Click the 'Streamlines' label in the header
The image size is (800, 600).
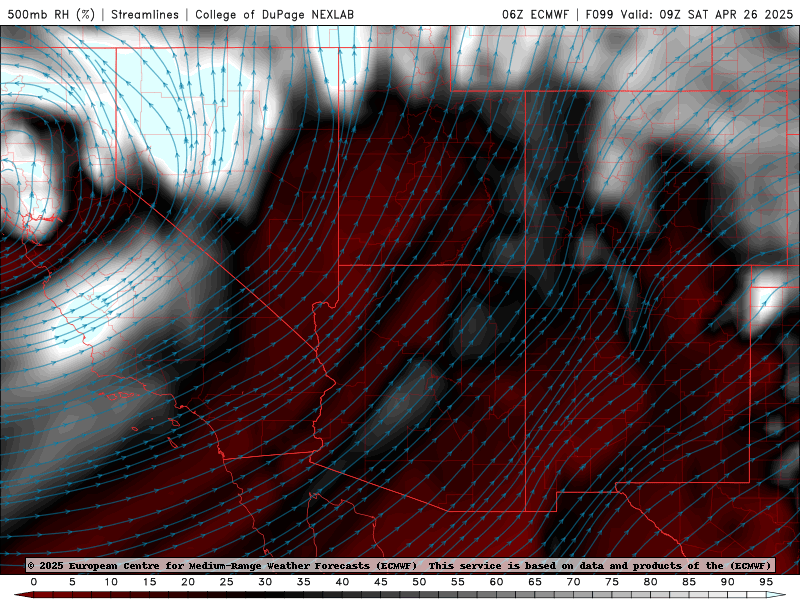[x=145, y=14]
